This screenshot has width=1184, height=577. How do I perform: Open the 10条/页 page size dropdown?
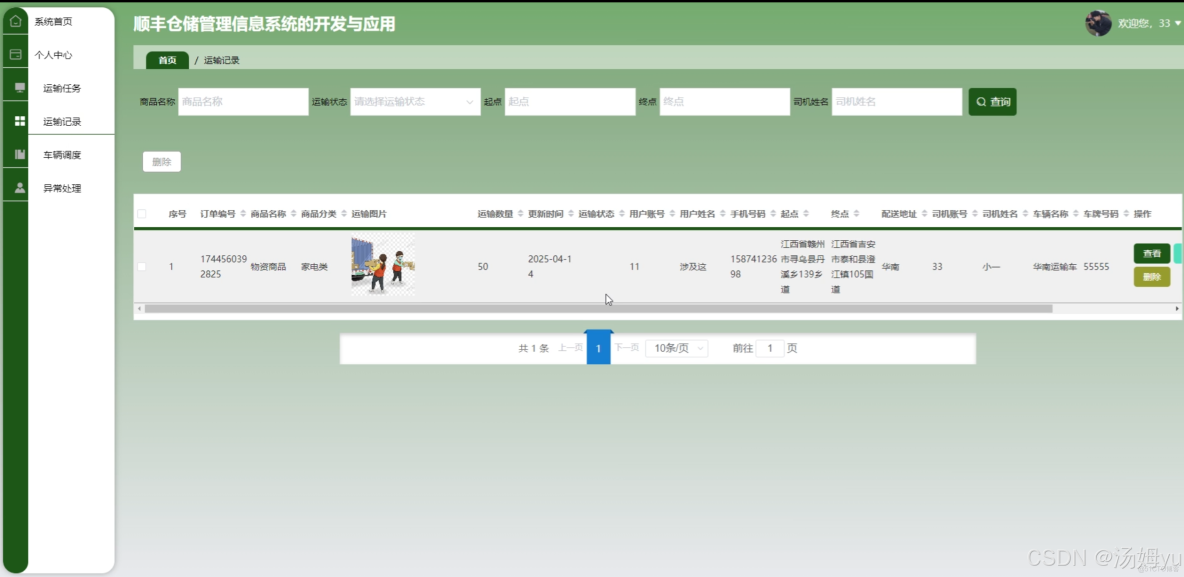(x=676, y=347)
